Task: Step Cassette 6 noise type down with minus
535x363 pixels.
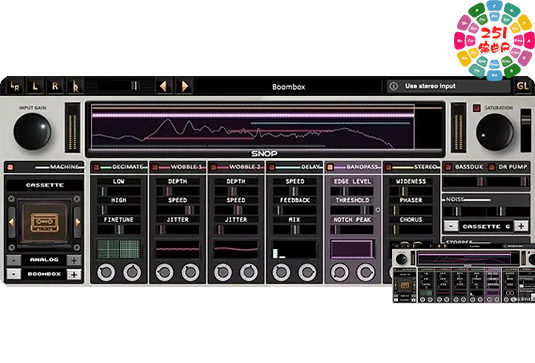Action: [451, 226]
